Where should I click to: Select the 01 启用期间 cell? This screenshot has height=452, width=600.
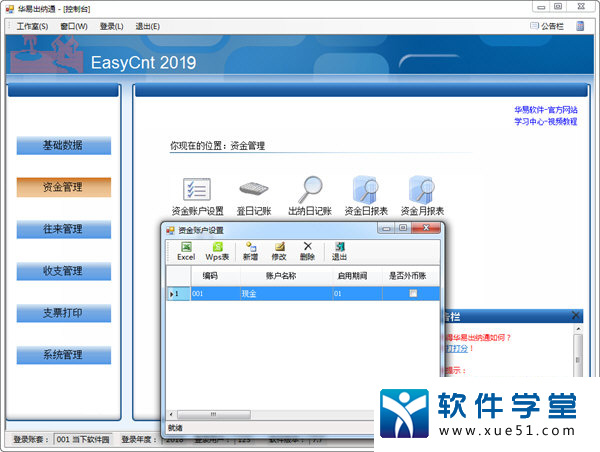pyautogui.click(x=357, y=294)
